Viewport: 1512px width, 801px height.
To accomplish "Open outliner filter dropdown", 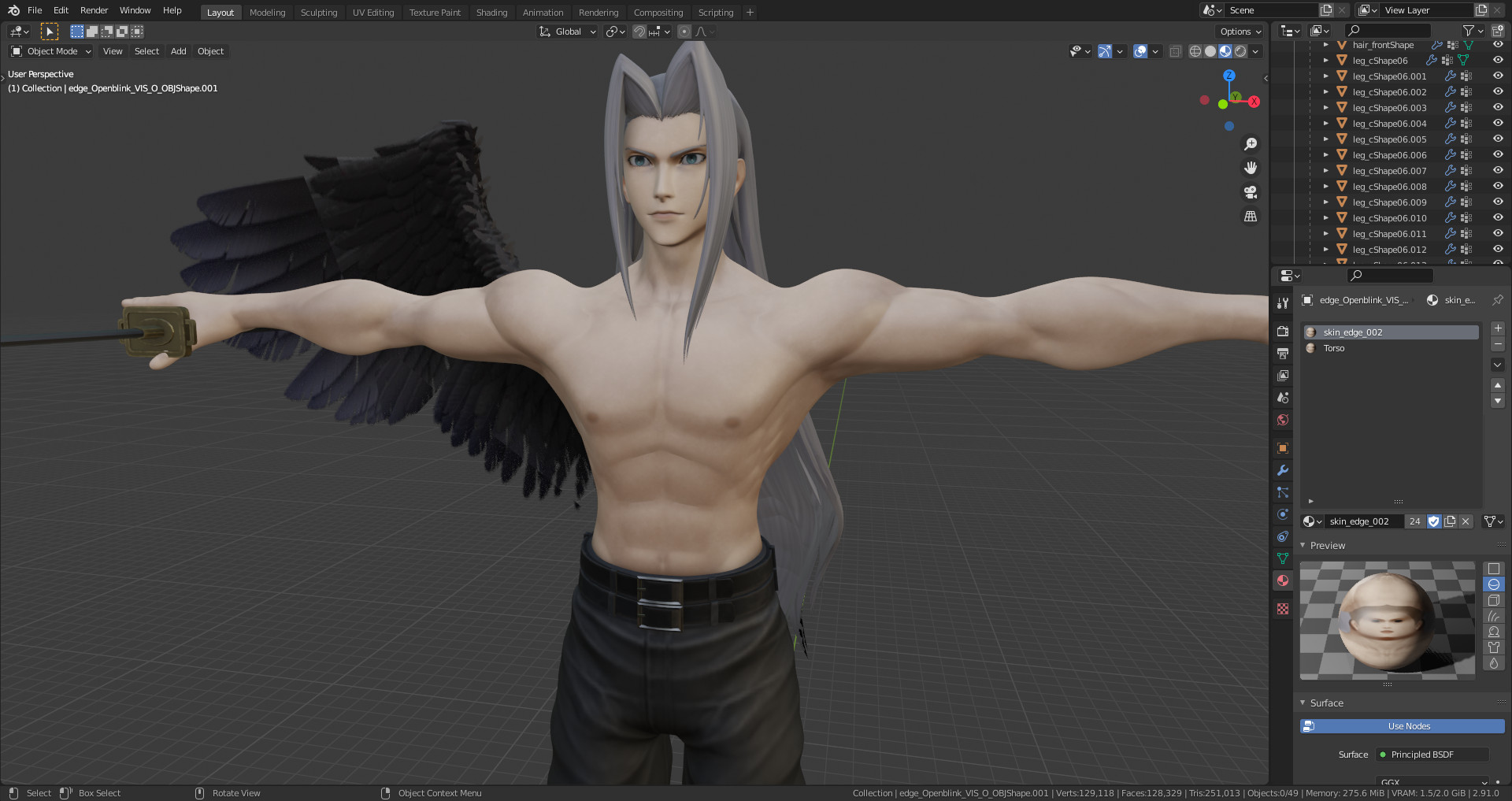I will [1473, 31].
